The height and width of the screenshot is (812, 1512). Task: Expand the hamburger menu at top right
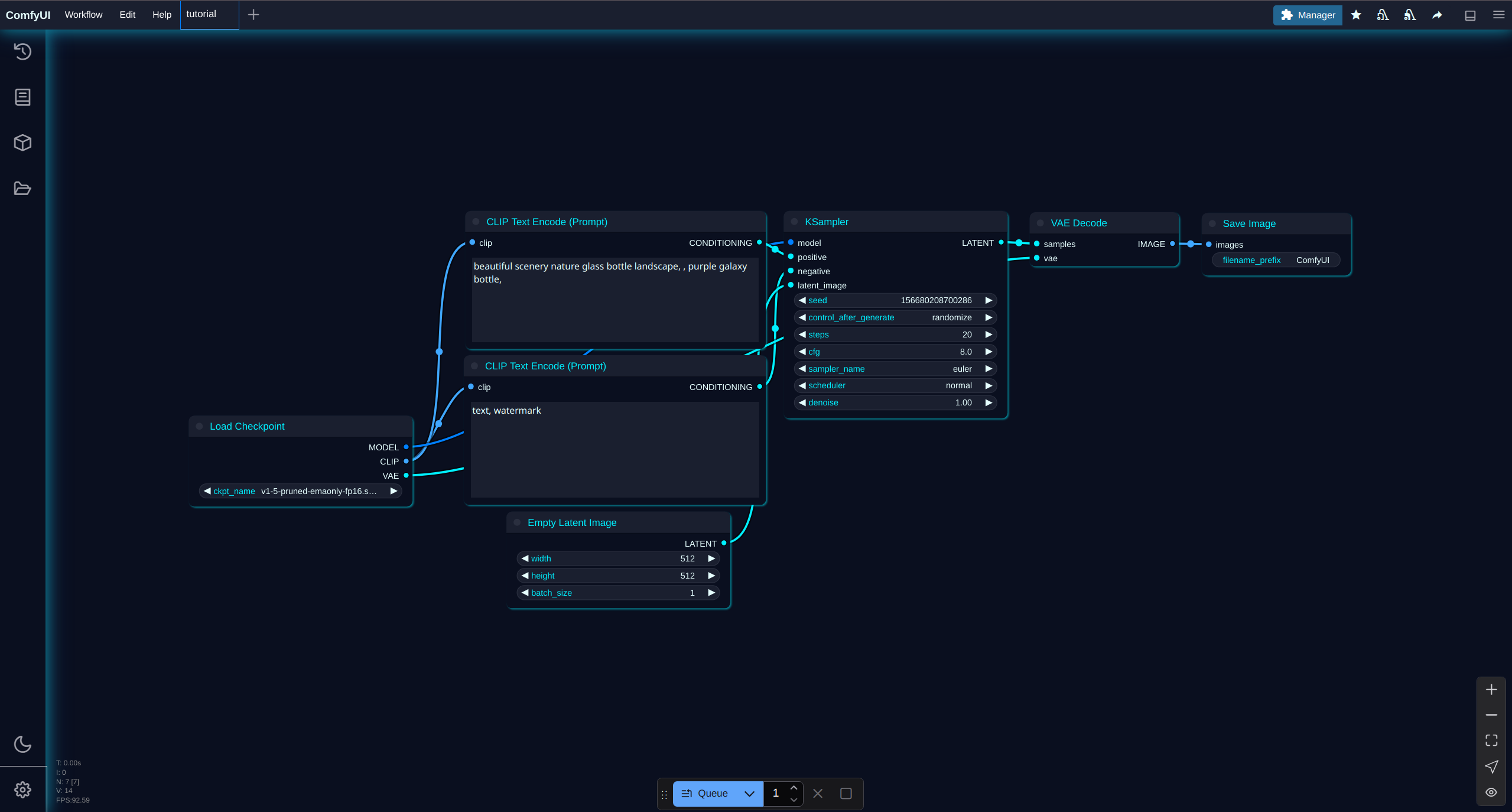pyautogui.click(x=1499, y=15)
